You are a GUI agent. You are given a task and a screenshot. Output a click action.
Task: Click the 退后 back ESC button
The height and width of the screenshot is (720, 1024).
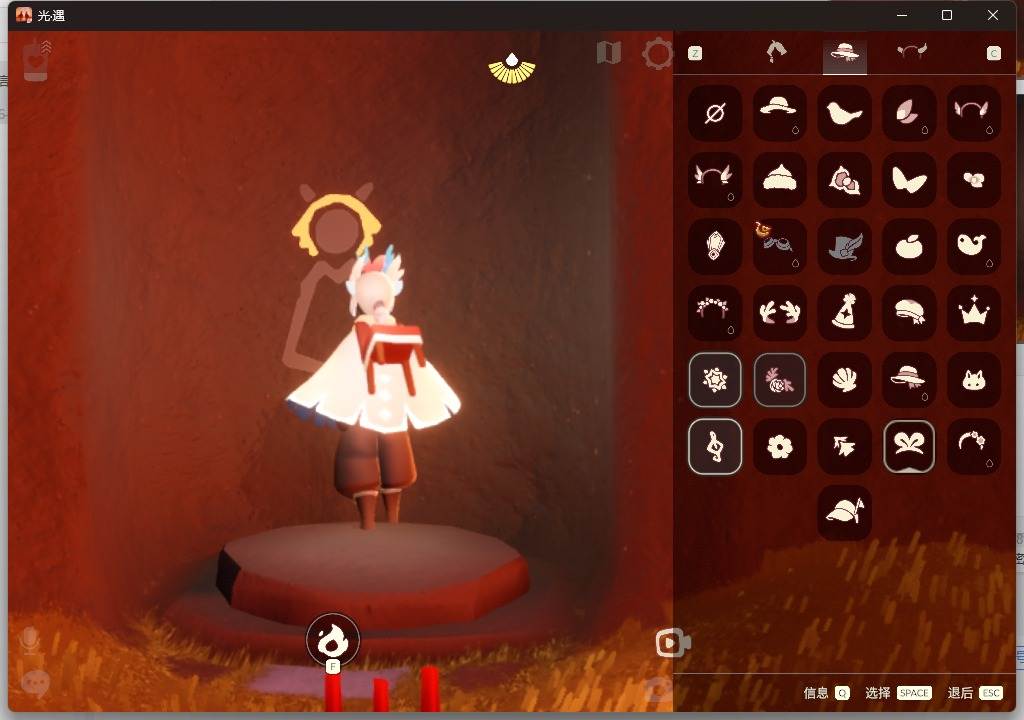point(975,693)
